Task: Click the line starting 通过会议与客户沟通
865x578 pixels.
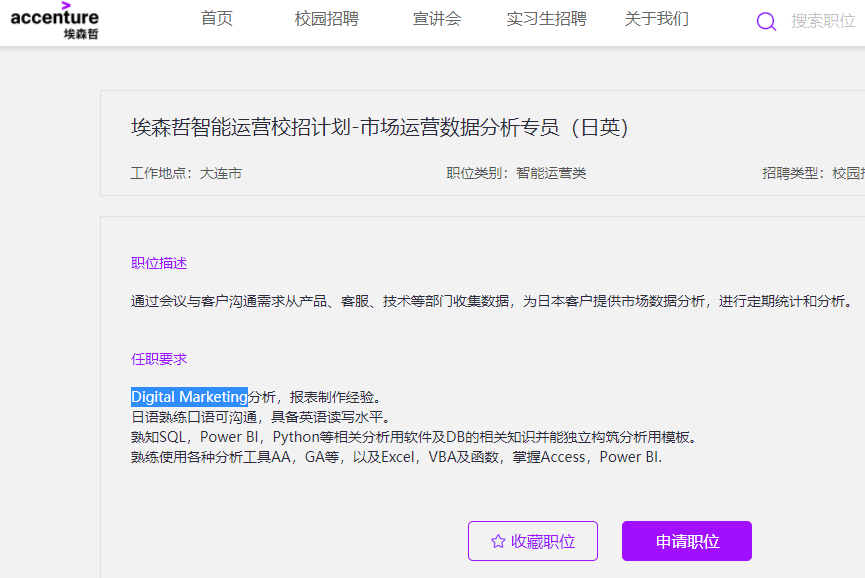Action: click(493, 301)
